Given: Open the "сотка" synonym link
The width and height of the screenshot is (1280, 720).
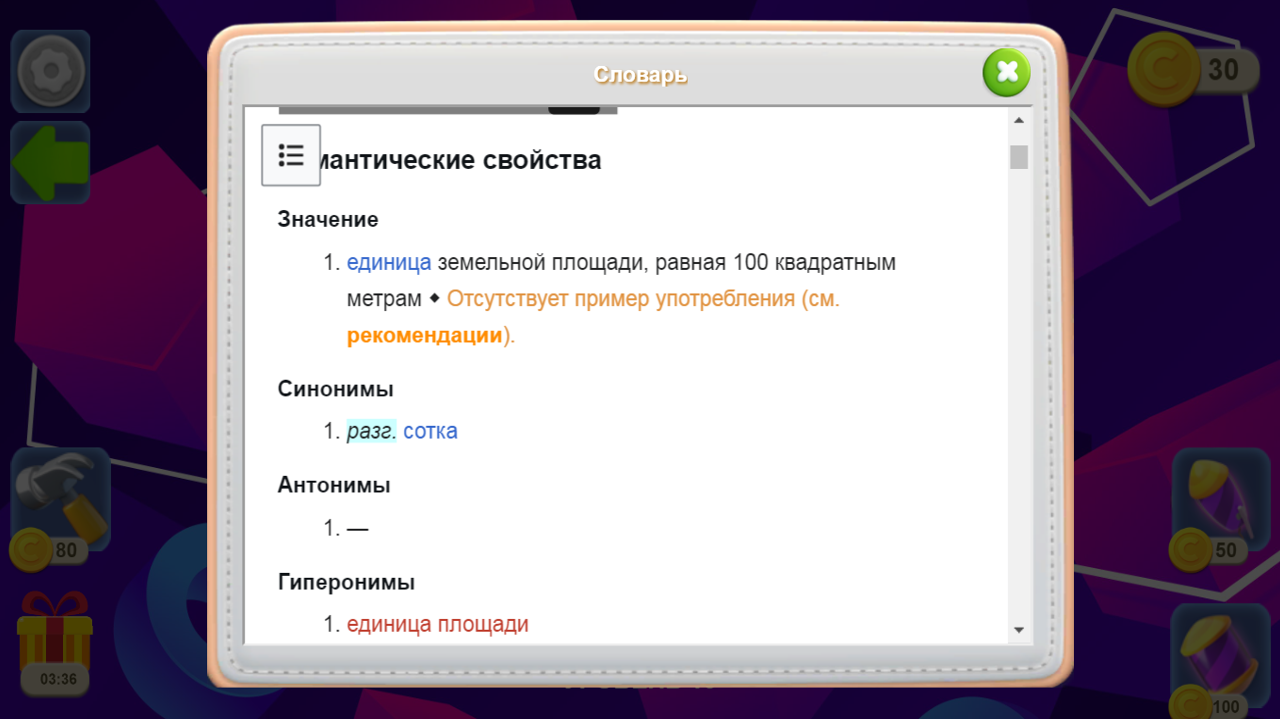Looking at the screenshot, I should click(432, 431).
